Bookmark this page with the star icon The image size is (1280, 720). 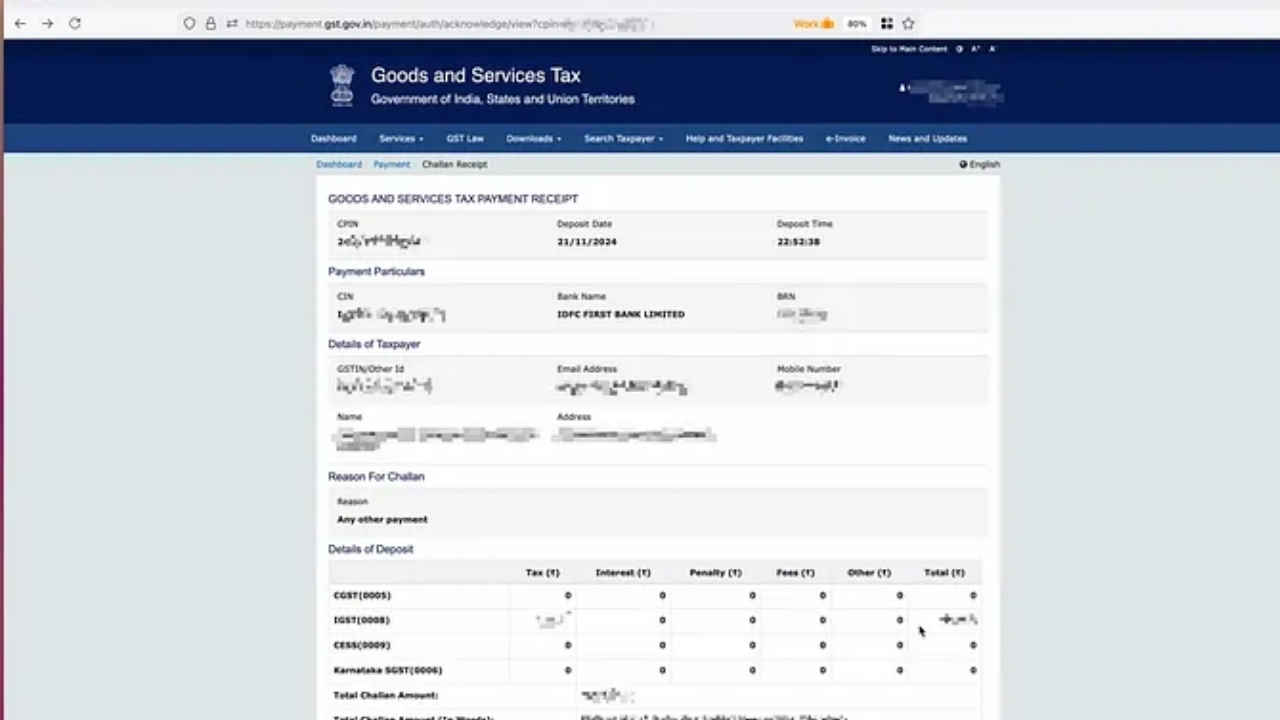(908, 23)
